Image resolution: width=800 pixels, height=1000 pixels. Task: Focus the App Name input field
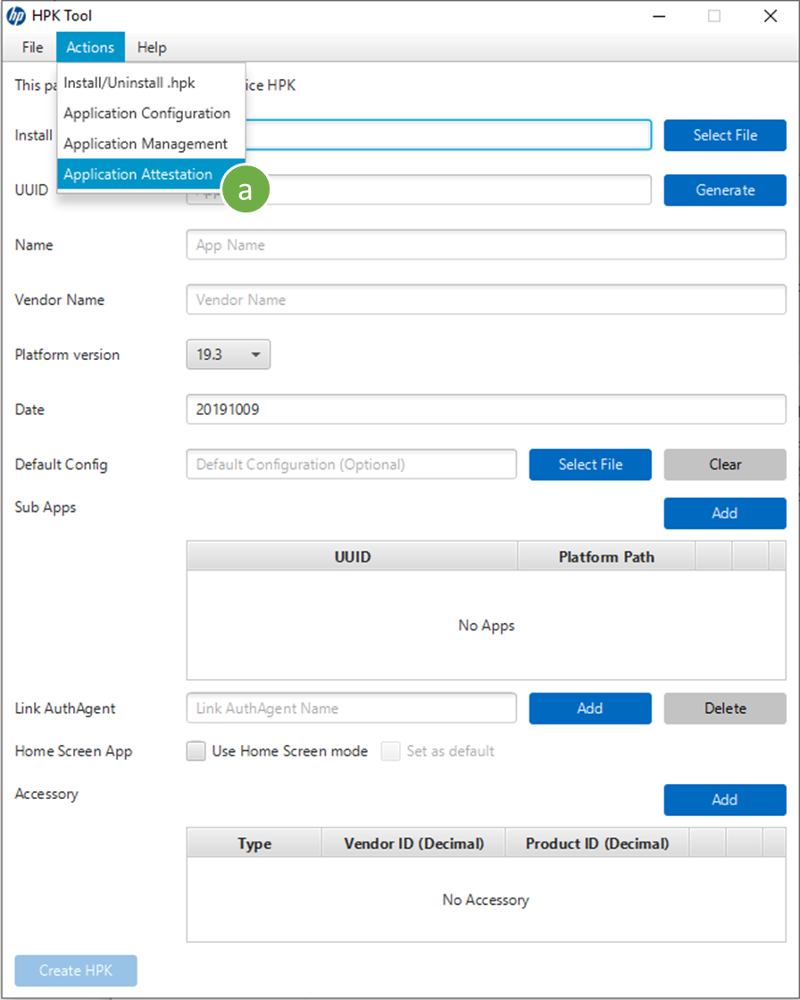click(486, 245)
